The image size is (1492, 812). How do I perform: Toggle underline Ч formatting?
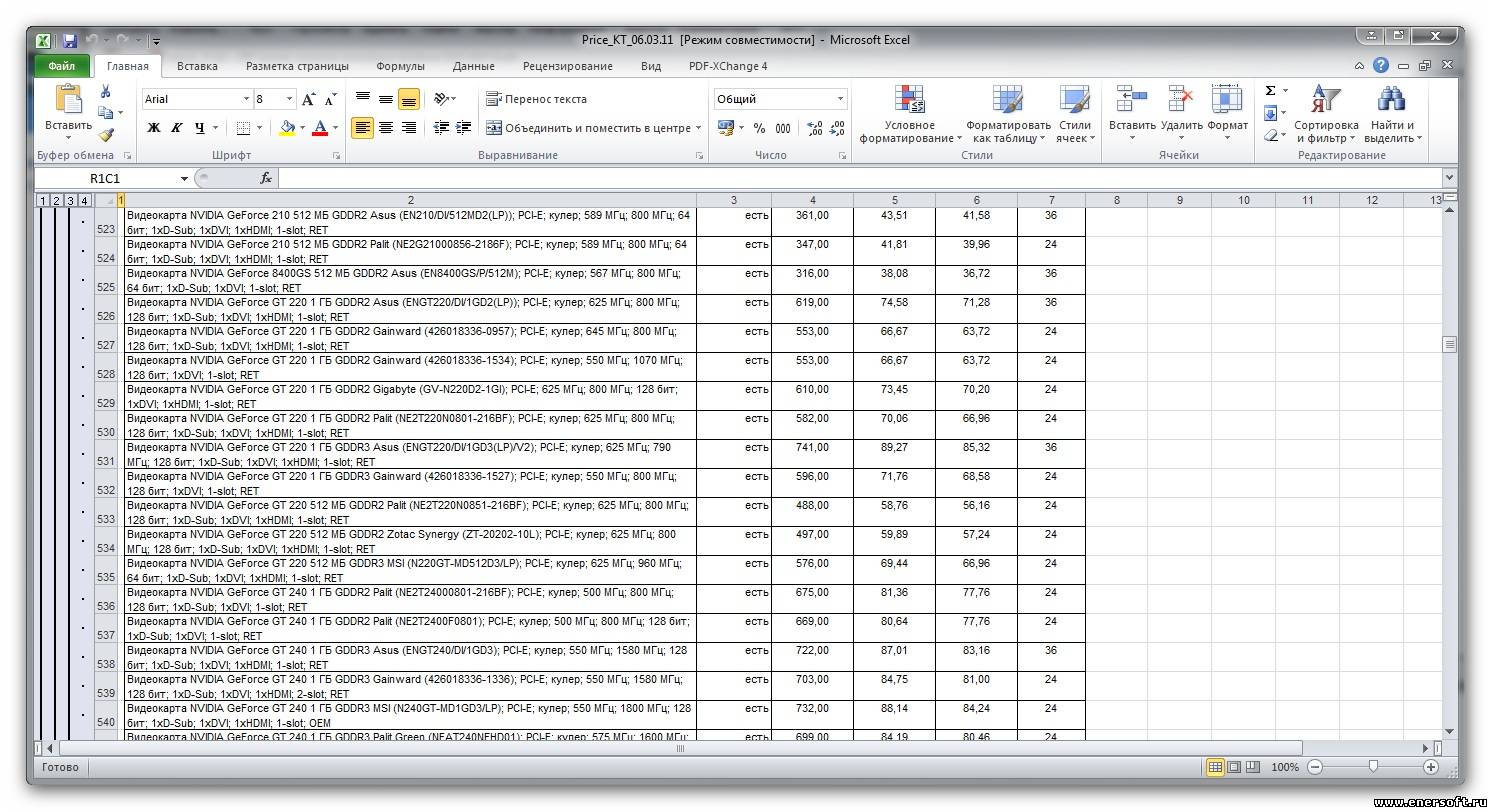pyautogui.click(x=199, y=127)
